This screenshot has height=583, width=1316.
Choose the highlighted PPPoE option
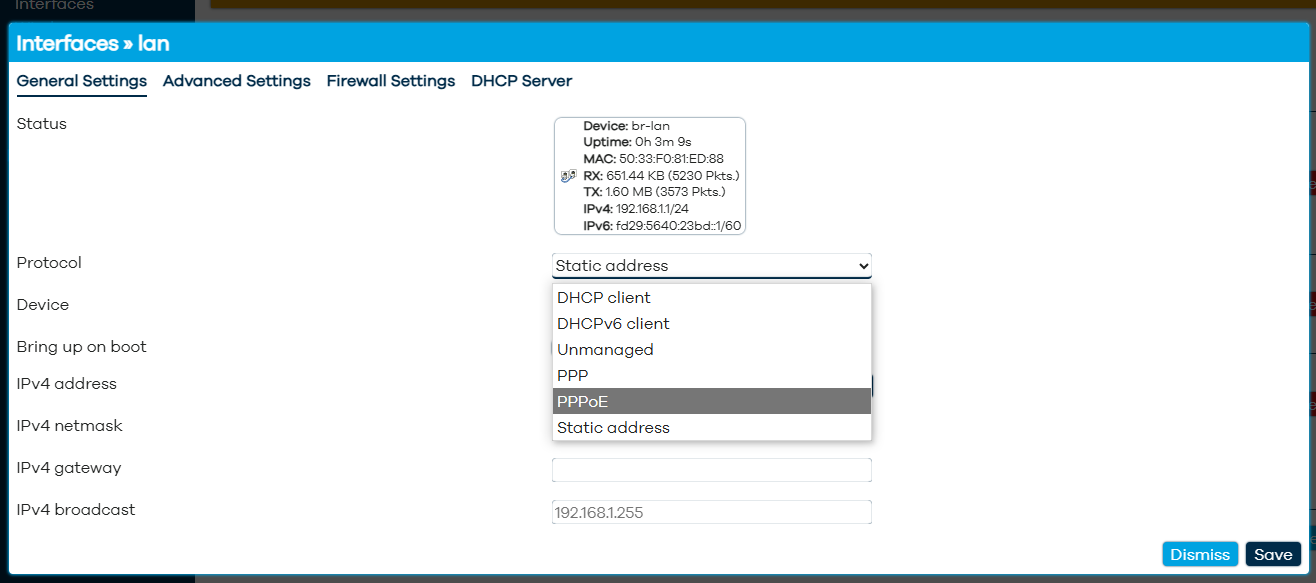(x=712, y=401)
